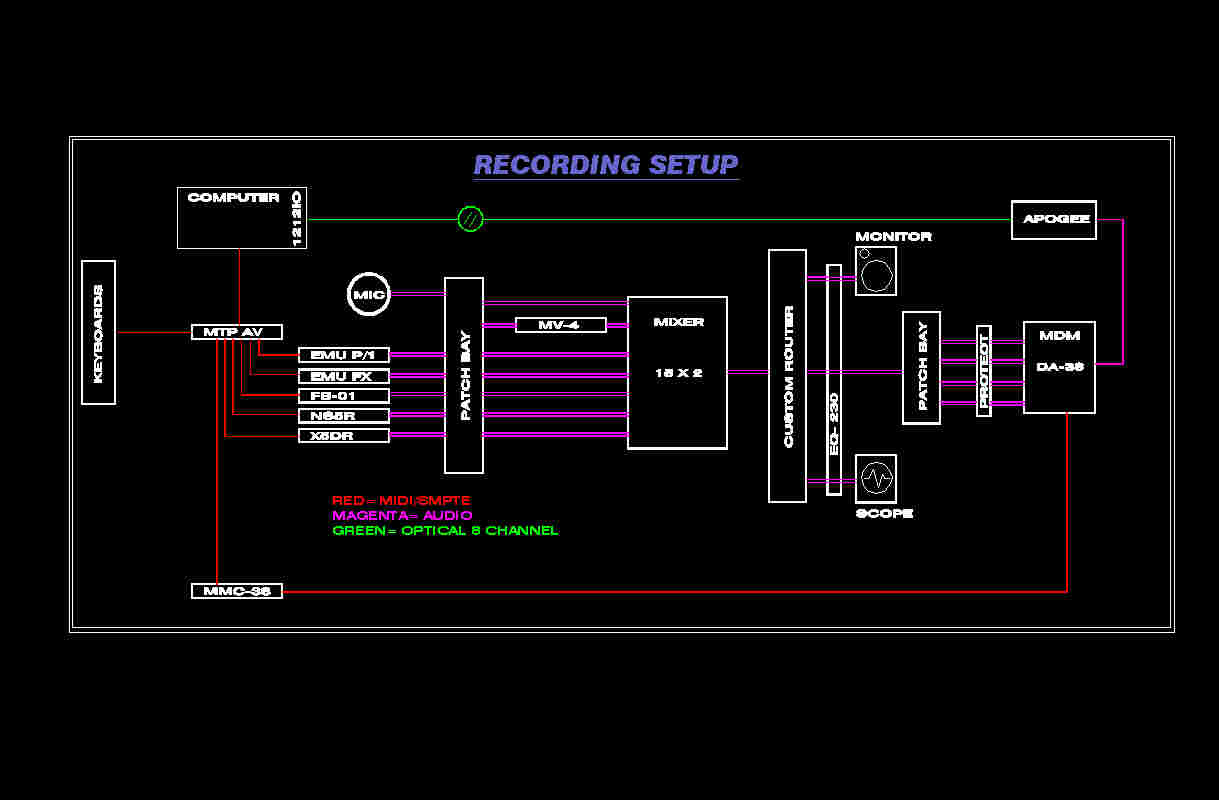
Task: Click the APOGEE box
Action: [1054, 220]
